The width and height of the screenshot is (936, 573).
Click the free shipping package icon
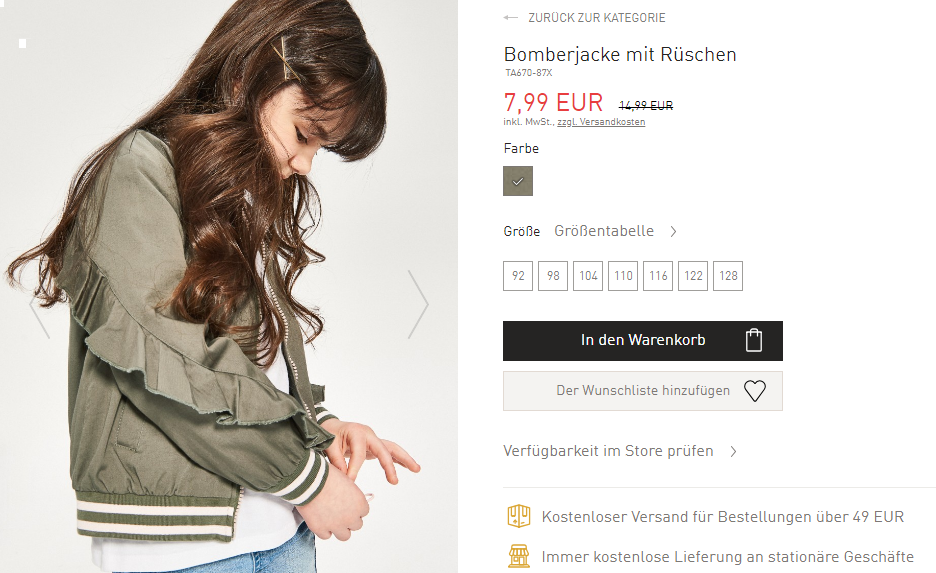click(518, 516)
